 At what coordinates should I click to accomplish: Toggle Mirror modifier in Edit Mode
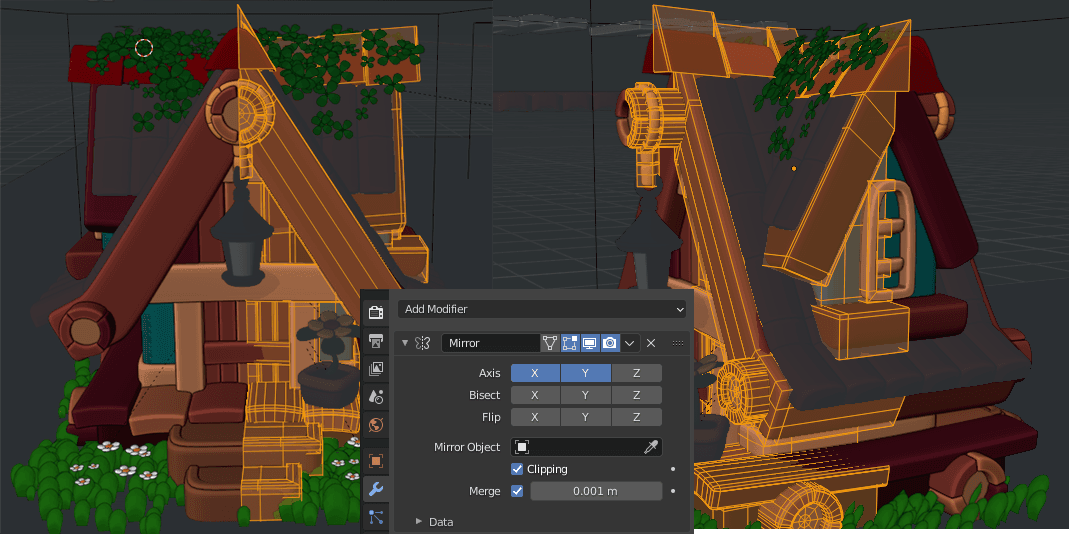click(x=570, y=343)
